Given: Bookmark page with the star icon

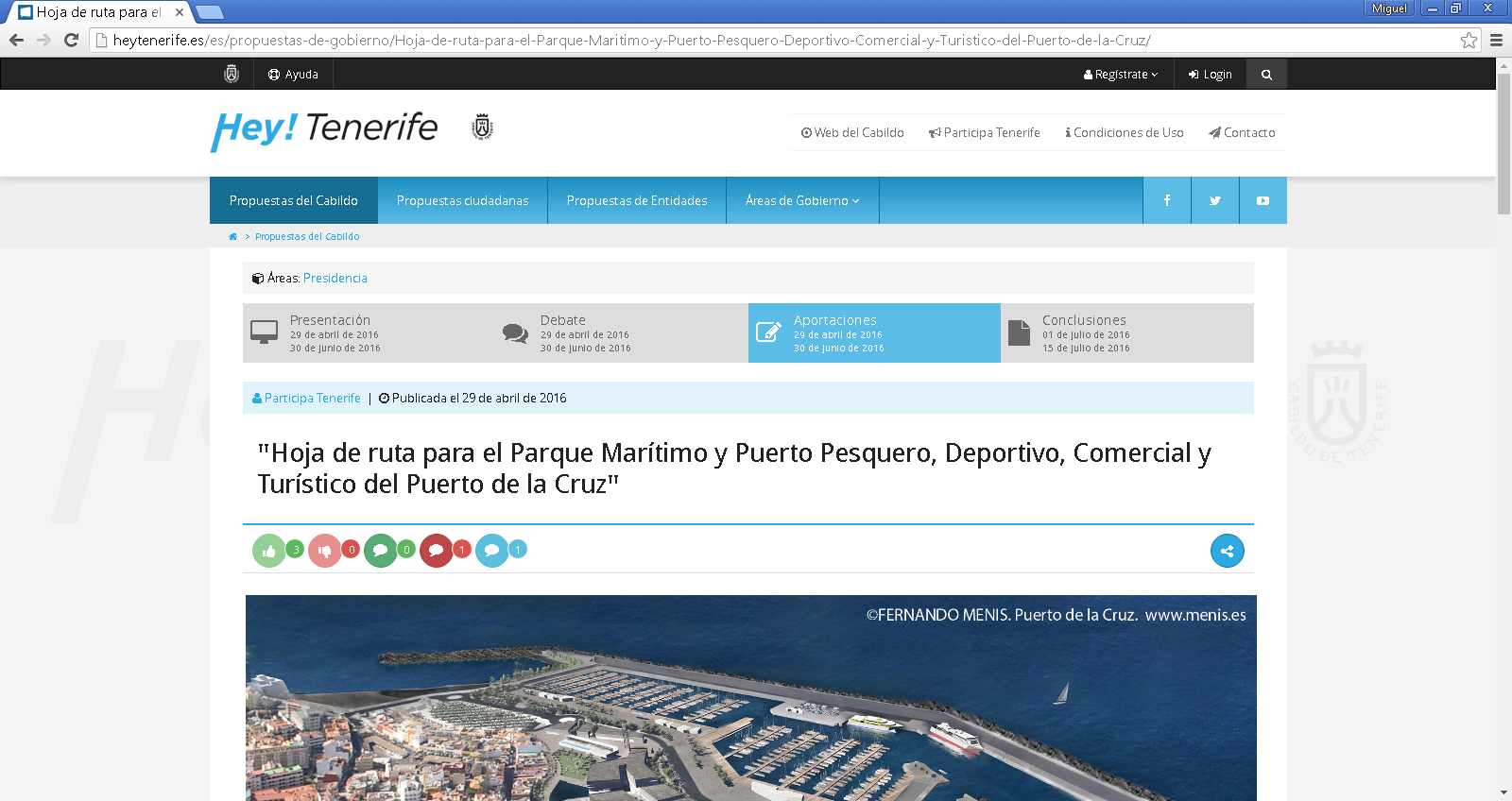Looking at the screenshot, I should (x=1469, y=41).
